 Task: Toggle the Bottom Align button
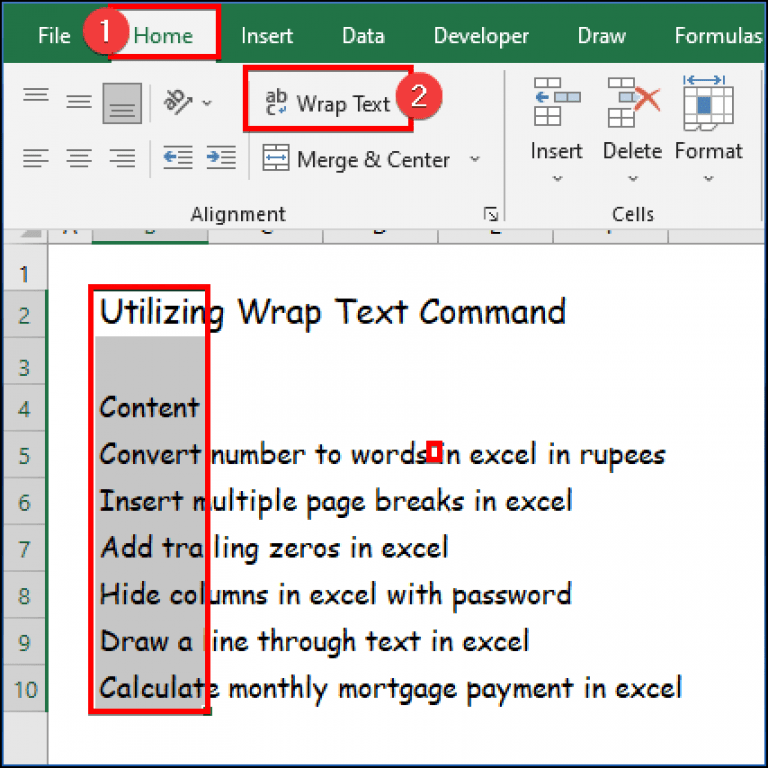(x=122, y=103)
